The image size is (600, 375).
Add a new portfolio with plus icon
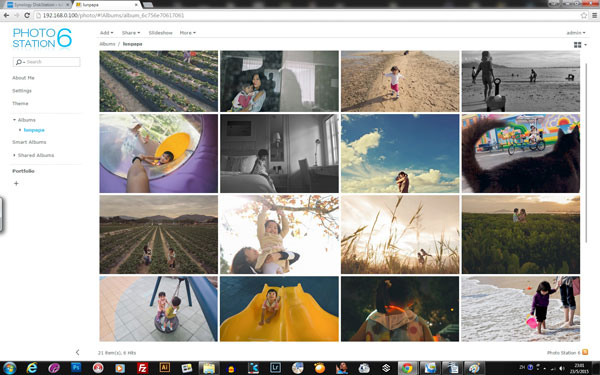tap(16, 183)
